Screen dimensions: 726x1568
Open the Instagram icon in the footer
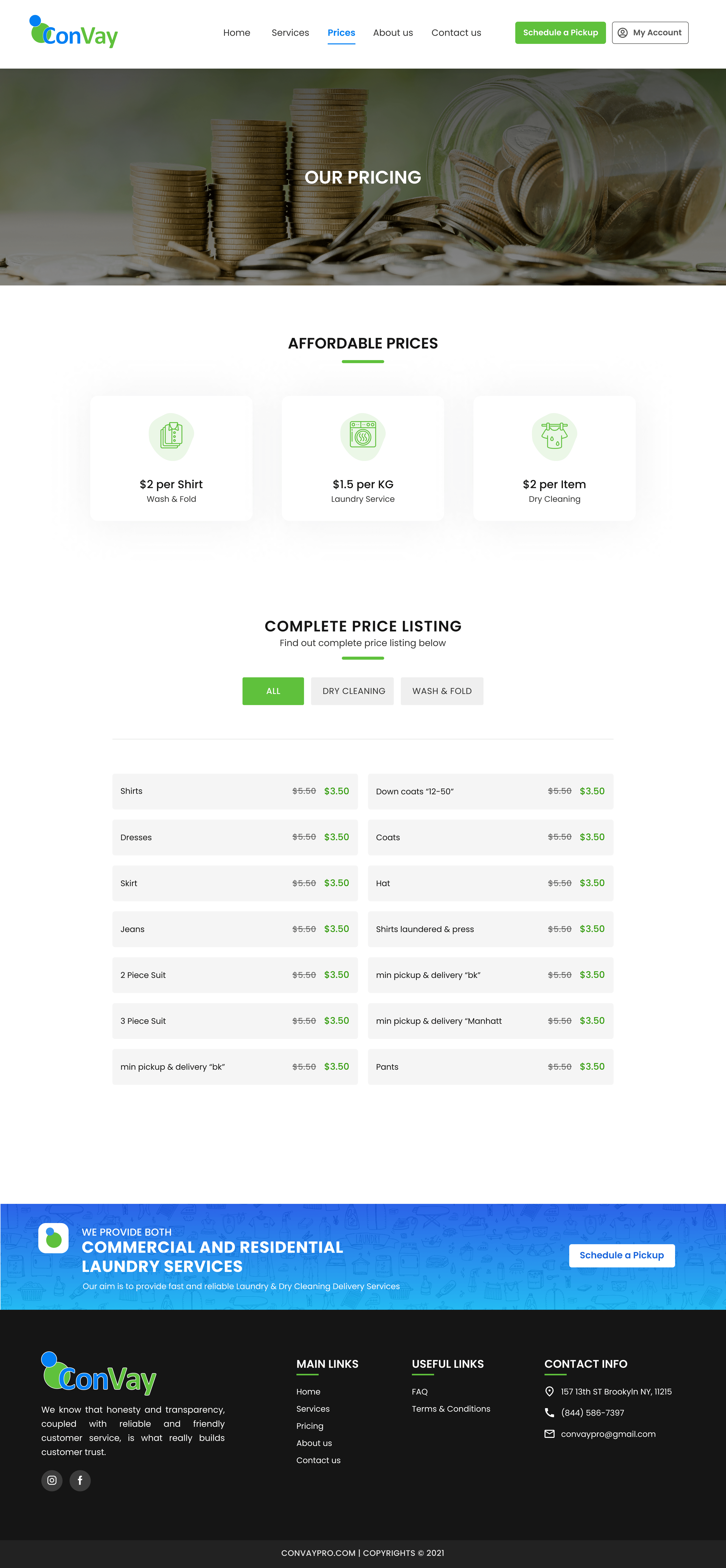(x=52, y=1480)
